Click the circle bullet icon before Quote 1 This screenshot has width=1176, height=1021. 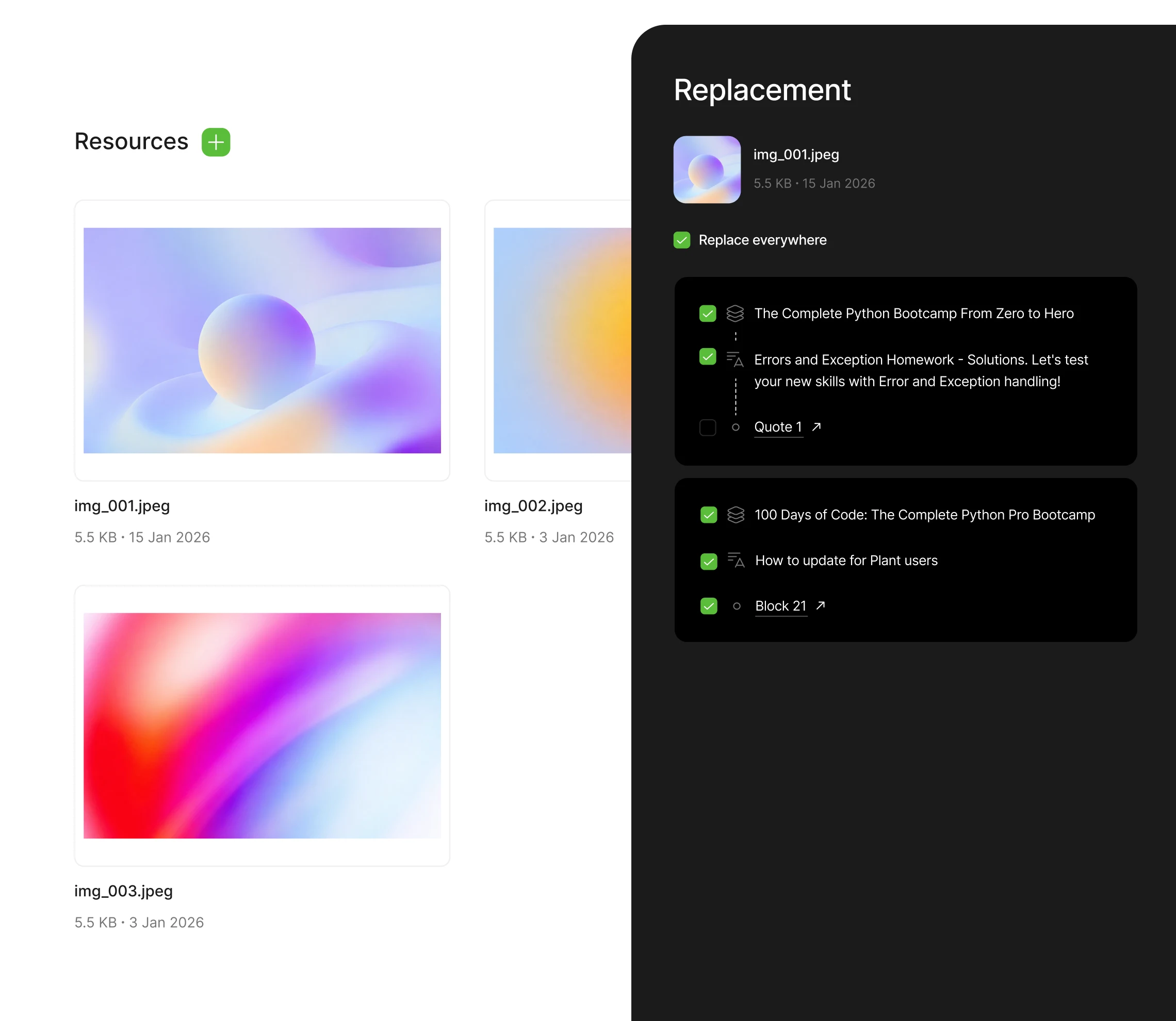pyautogui.click(x=736, y=427)
